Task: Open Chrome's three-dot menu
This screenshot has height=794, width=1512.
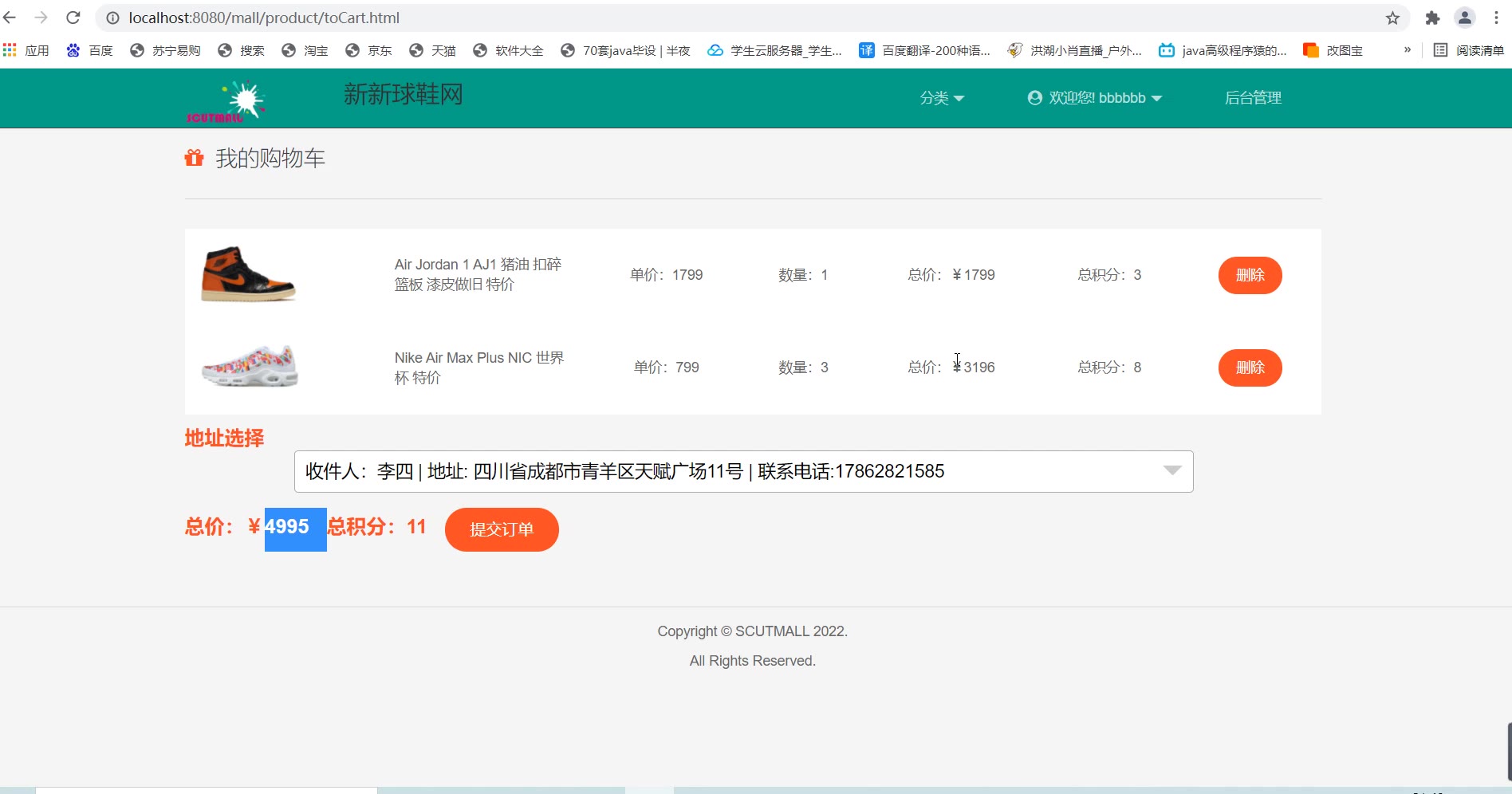Action: (1496, 18)
